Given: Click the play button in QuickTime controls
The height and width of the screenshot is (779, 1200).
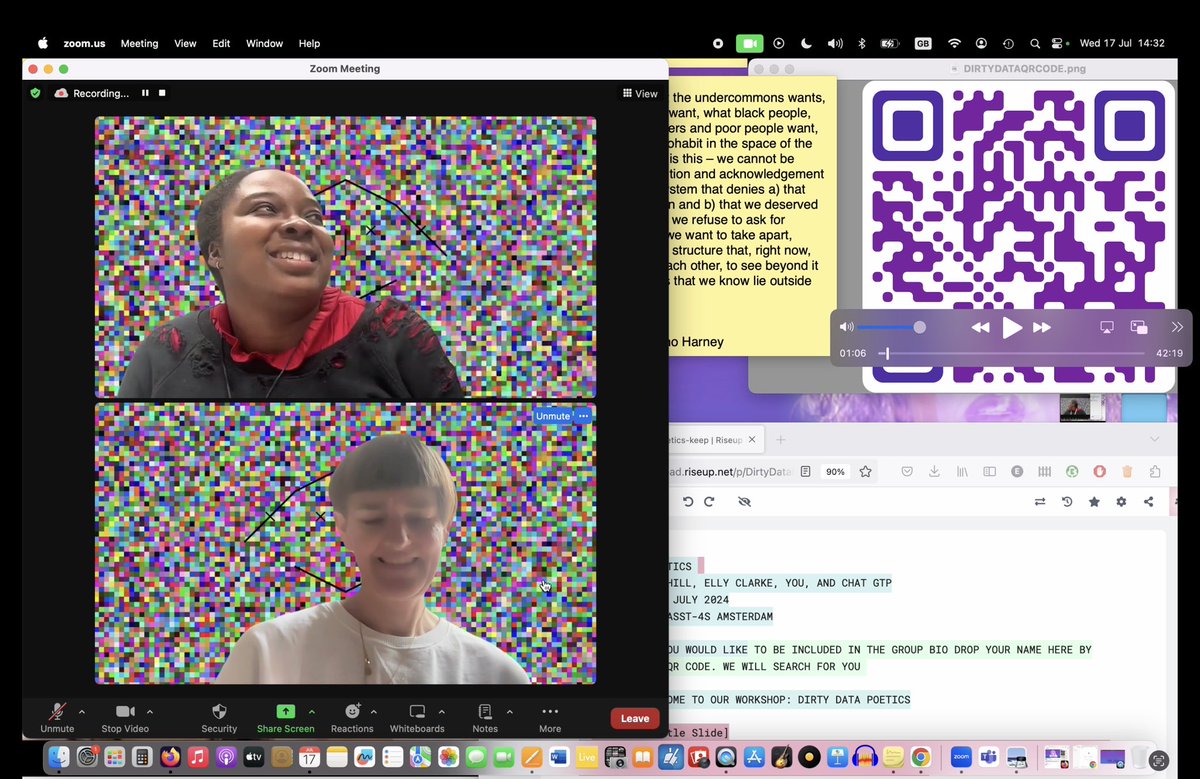Looking at the screenshot, I should [1012, 327].
